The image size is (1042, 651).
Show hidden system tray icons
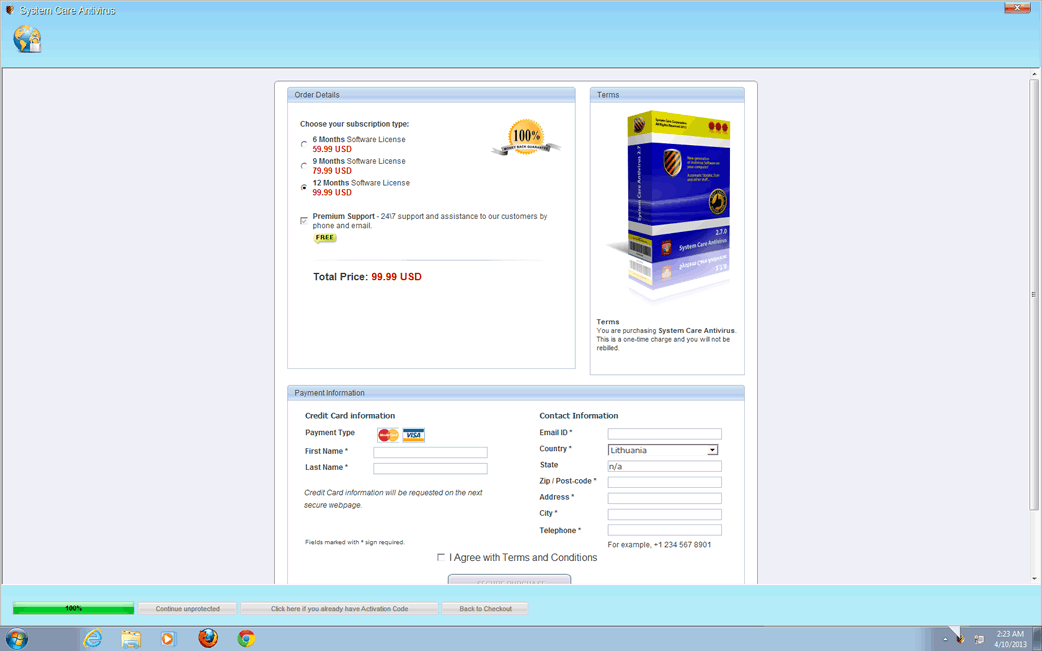coord(945,639)
